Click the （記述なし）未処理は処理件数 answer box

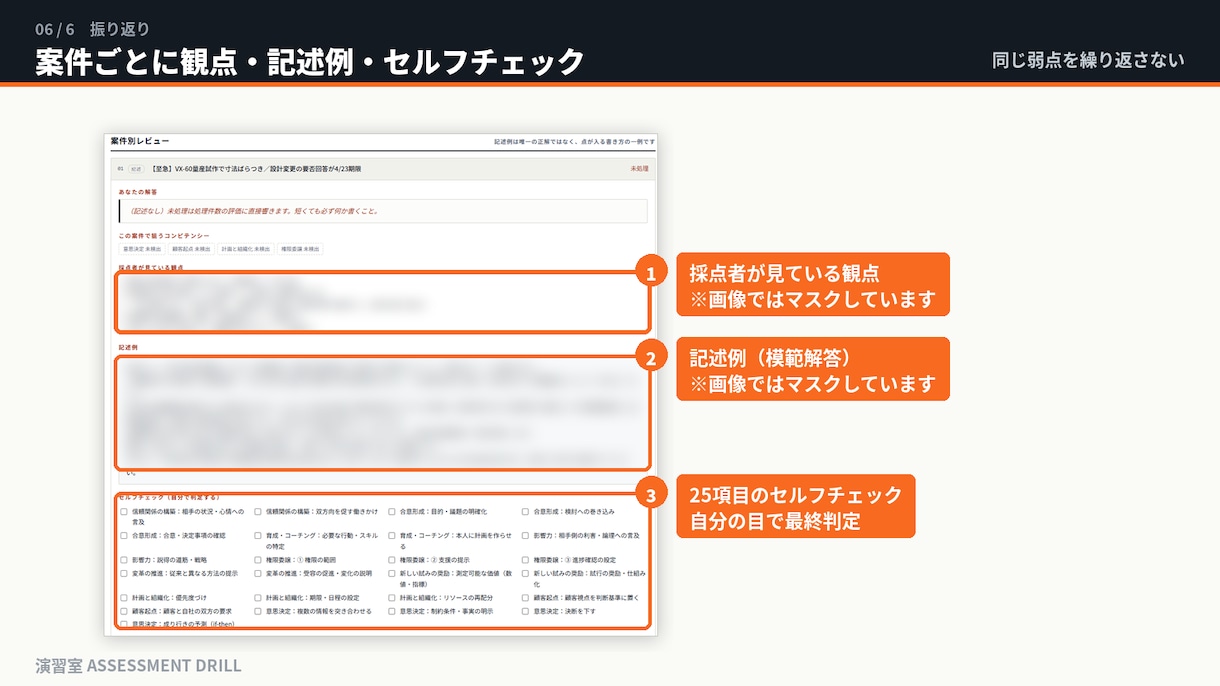[x=382, y=211]
